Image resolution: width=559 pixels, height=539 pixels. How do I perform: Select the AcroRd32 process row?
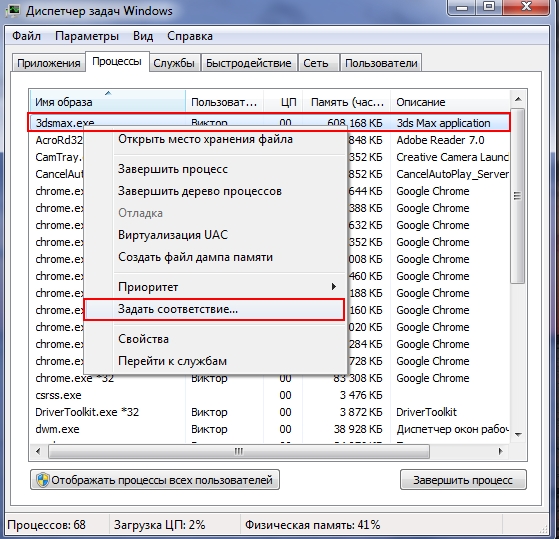coord(59,140)
